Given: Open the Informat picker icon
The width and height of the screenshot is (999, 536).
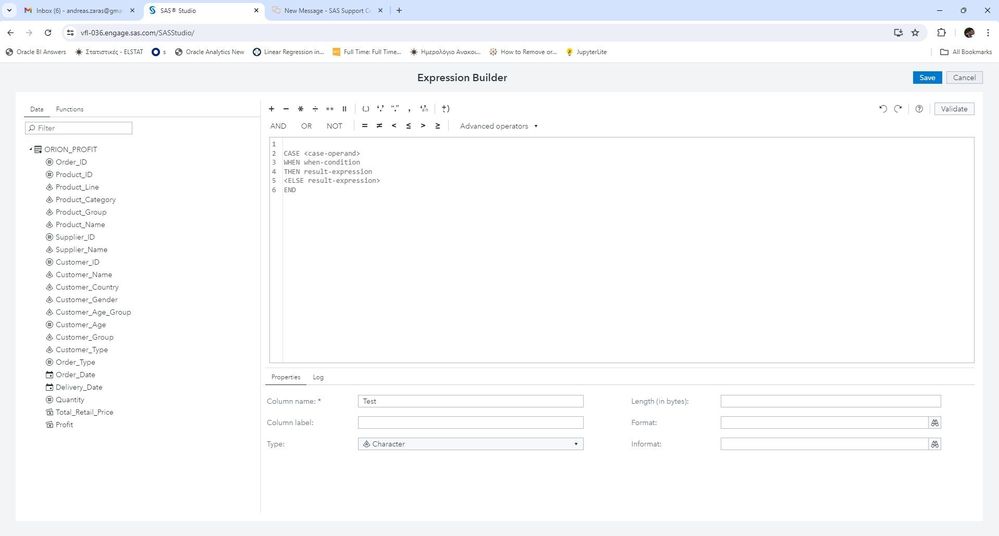Looking at the screenshot, I should [935, 444].
